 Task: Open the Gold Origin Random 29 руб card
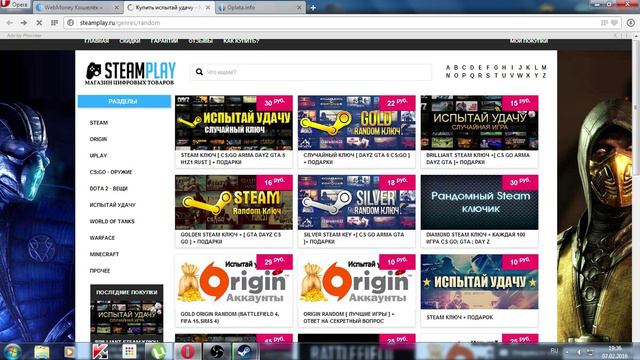234,291
